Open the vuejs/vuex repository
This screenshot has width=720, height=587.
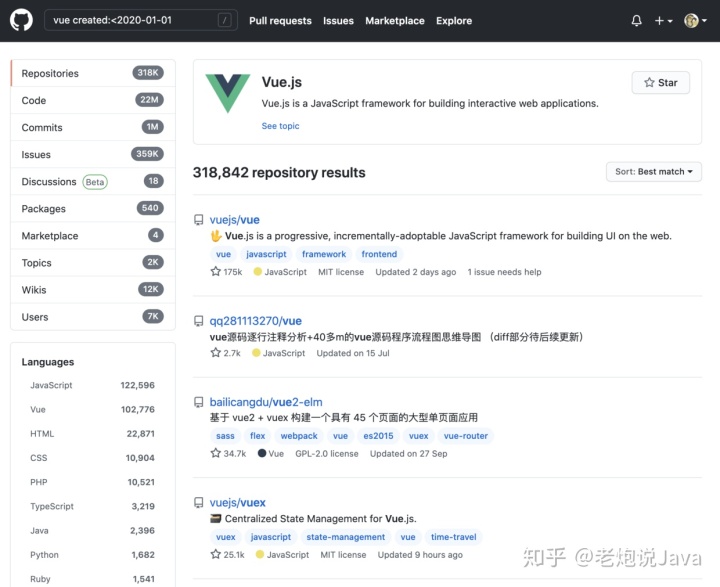237,502
